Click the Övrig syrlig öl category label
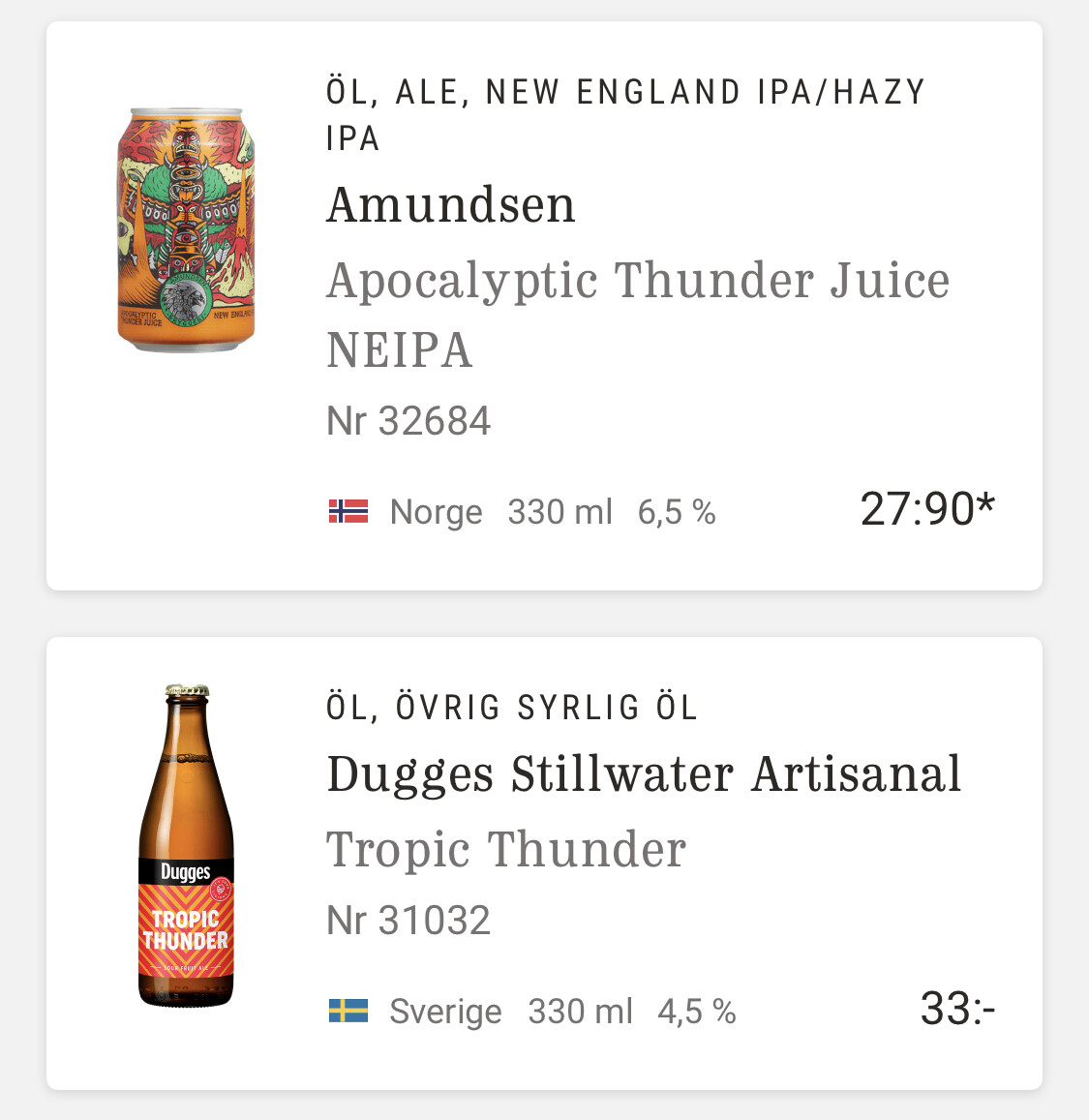1089x1120 pixels. tap(512, 708)
